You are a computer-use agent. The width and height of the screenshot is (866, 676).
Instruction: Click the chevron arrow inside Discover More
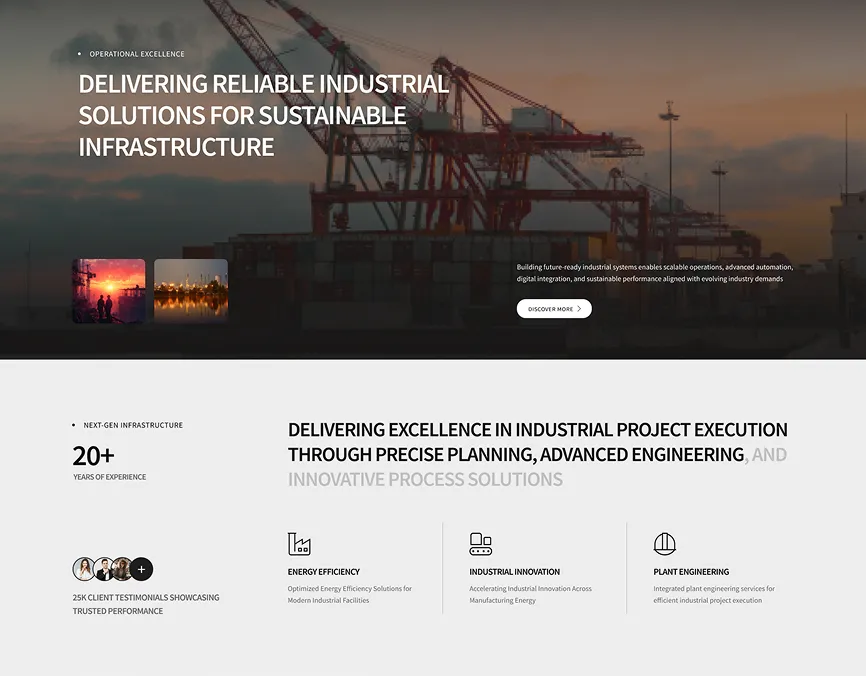pos(579,309)
